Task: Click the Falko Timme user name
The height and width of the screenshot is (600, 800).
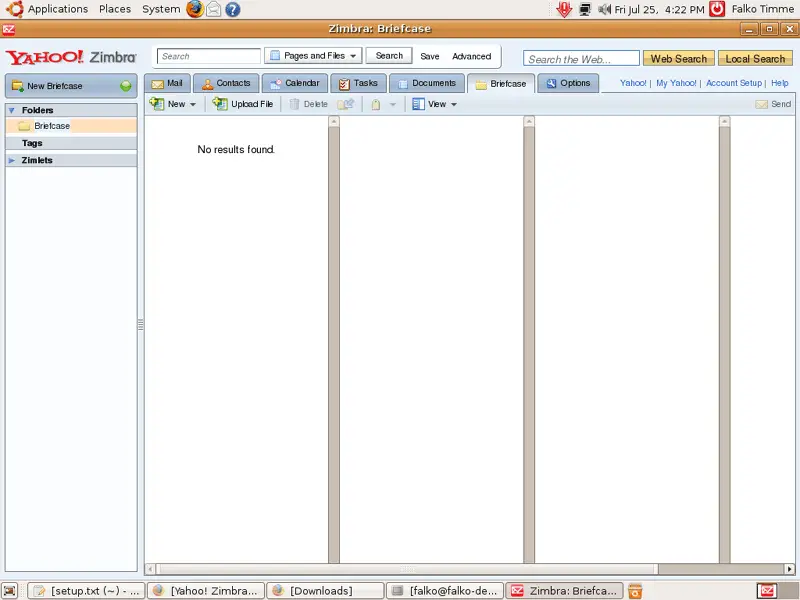Action: click(x=763, y=9)
